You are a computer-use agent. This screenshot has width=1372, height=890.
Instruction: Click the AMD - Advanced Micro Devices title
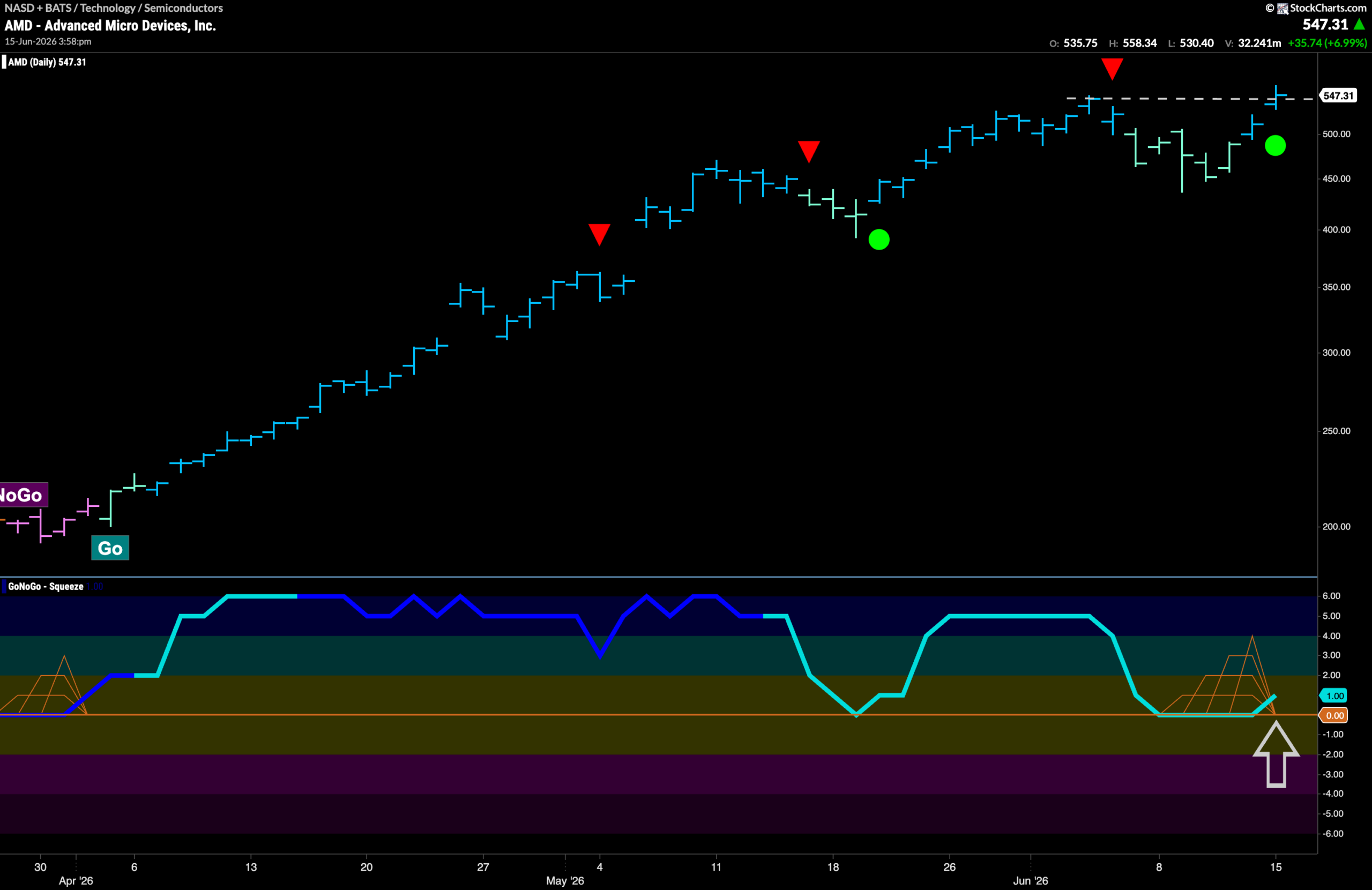[110, 25]
